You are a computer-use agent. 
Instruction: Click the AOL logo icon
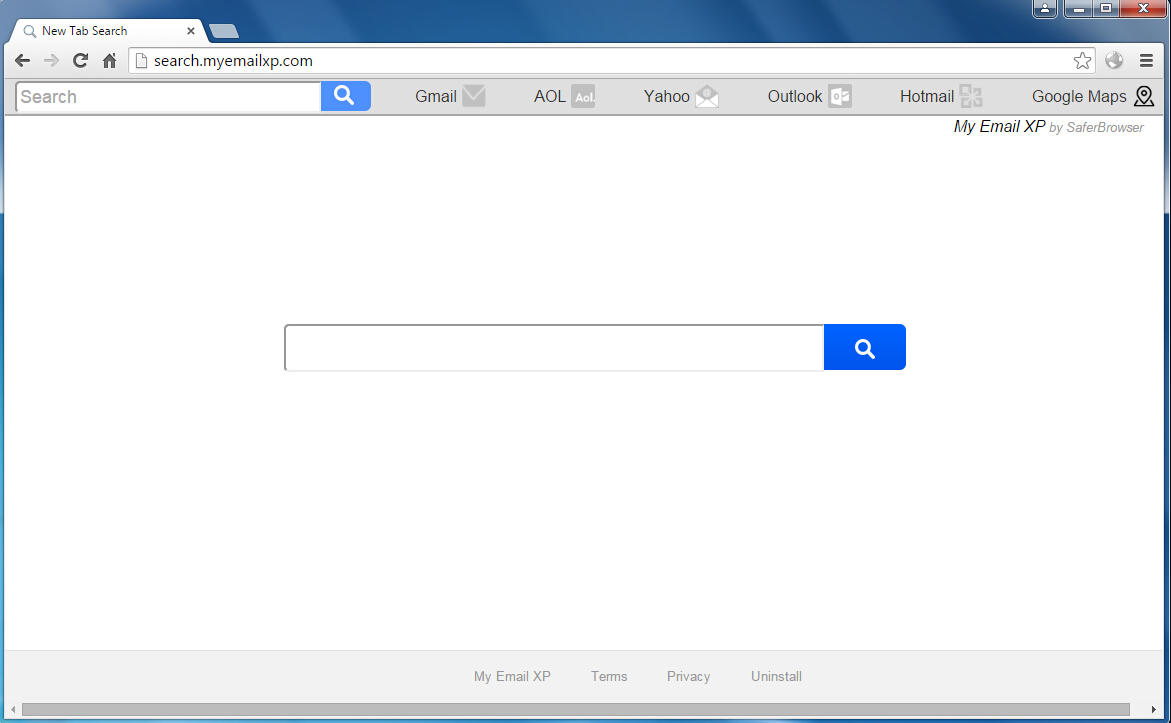[583, 96]
